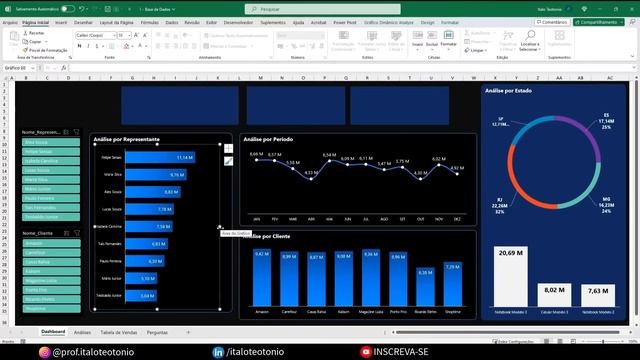Expand the Copiar dropdown arrow
The height and width of the screenshot is (360, 640).
tap(46, 42)
